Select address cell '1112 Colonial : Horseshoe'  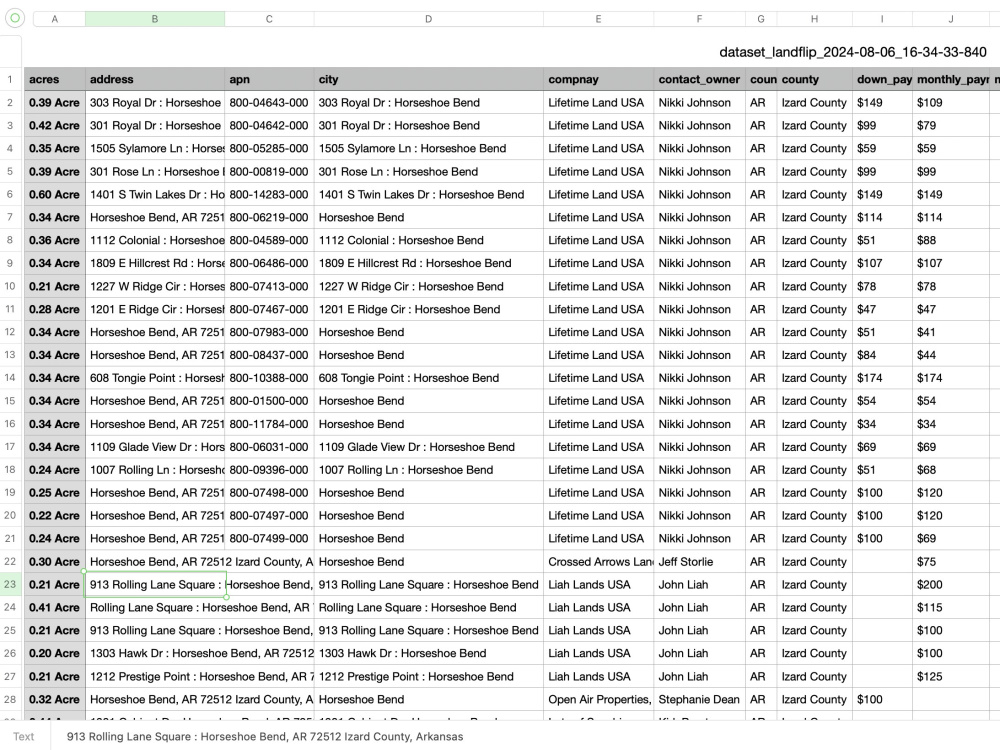155,240
